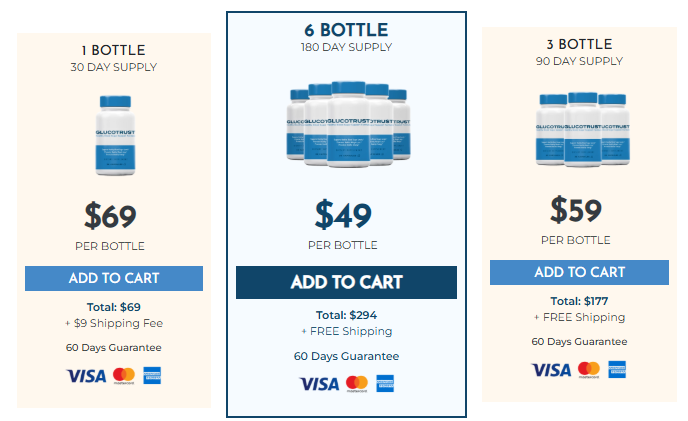The width and height of the screenshot is (688, 421).
Task: Click Visa logo in 3 bottle card
Action: pyautogui.click(x=552, y=370)
